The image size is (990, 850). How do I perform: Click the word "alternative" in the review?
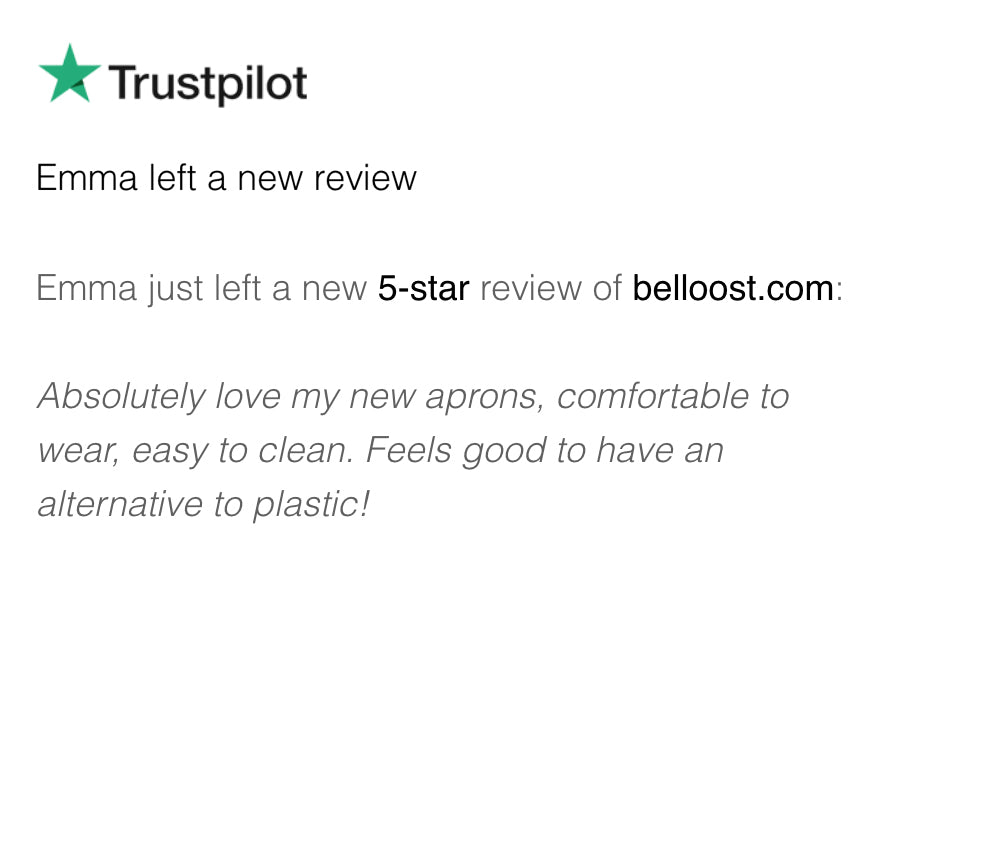pyautogui.click(x=120, y=504)
